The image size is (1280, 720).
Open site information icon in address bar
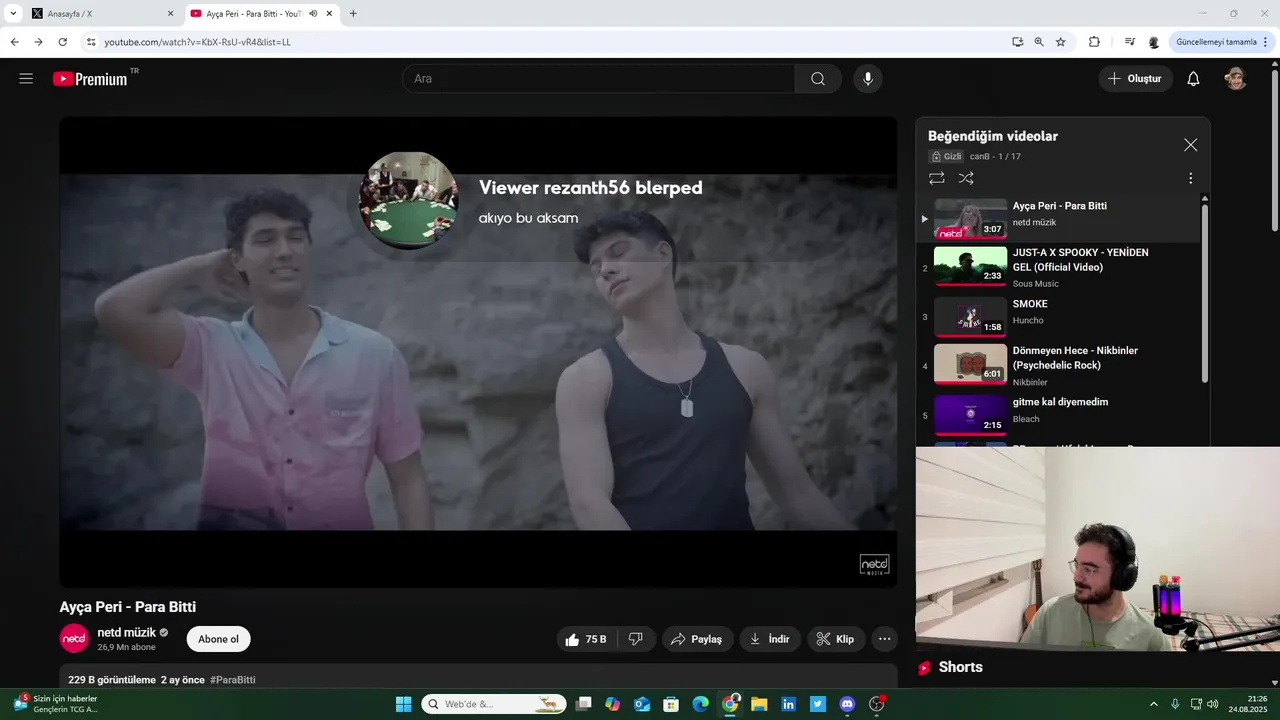[90, 42]
